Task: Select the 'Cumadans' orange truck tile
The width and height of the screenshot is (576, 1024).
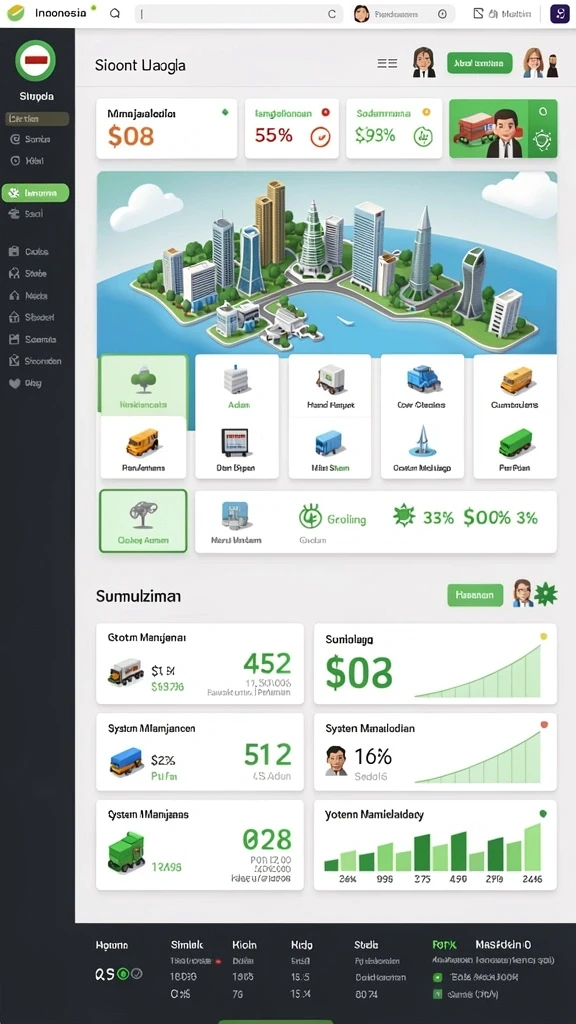Action: click(515, 385)
